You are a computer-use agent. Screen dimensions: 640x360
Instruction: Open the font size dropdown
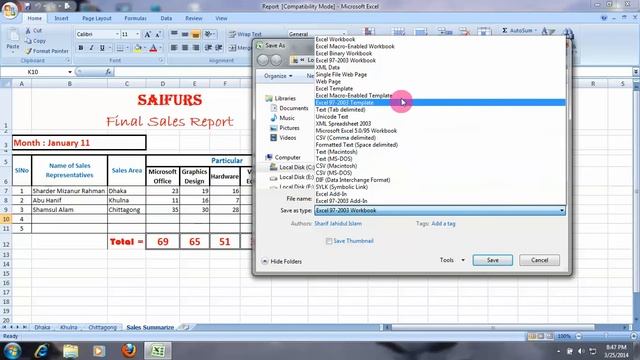pos(137,34)
